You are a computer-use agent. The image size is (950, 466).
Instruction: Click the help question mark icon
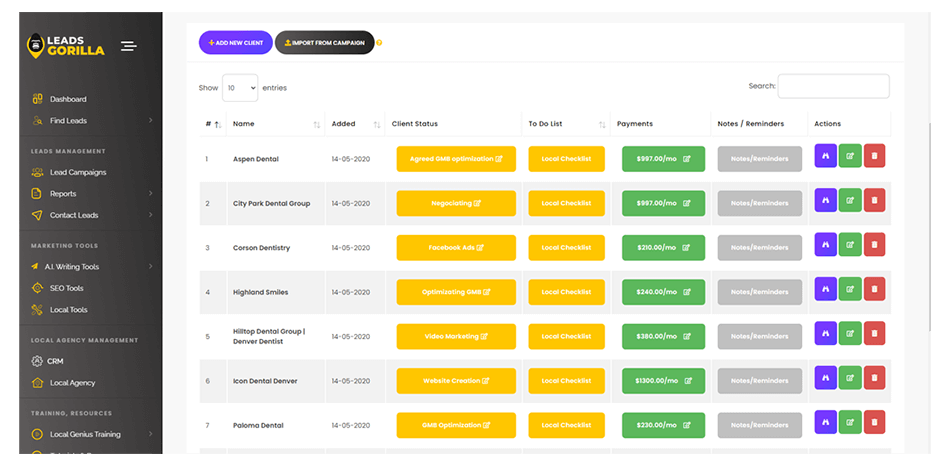(379, 43)
